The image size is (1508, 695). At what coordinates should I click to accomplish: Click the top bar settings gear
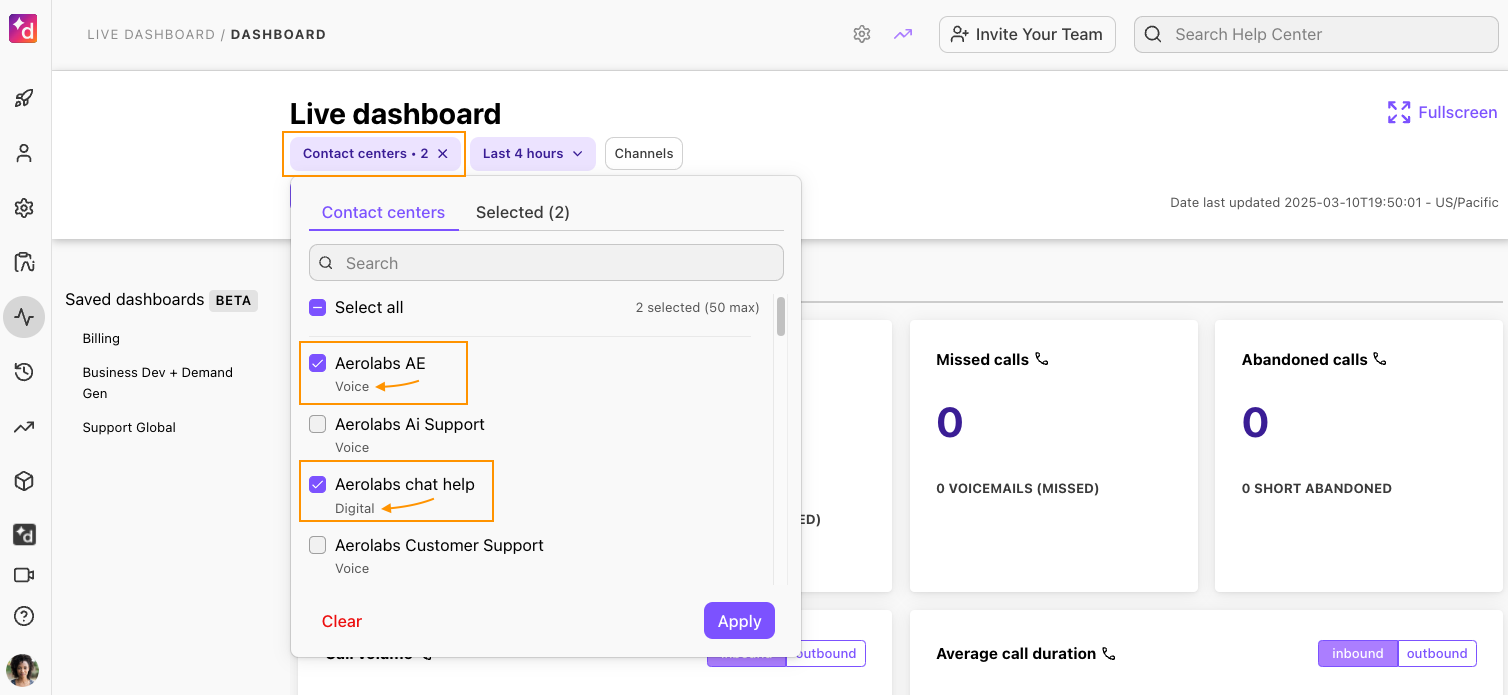[862, 34]
